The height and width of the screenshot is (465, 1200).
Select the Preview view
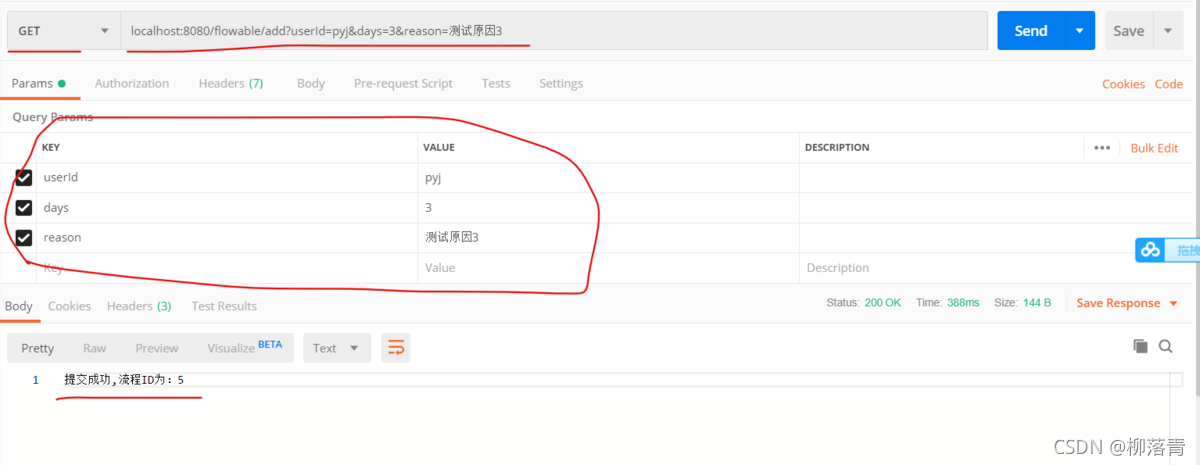[157, 348]
